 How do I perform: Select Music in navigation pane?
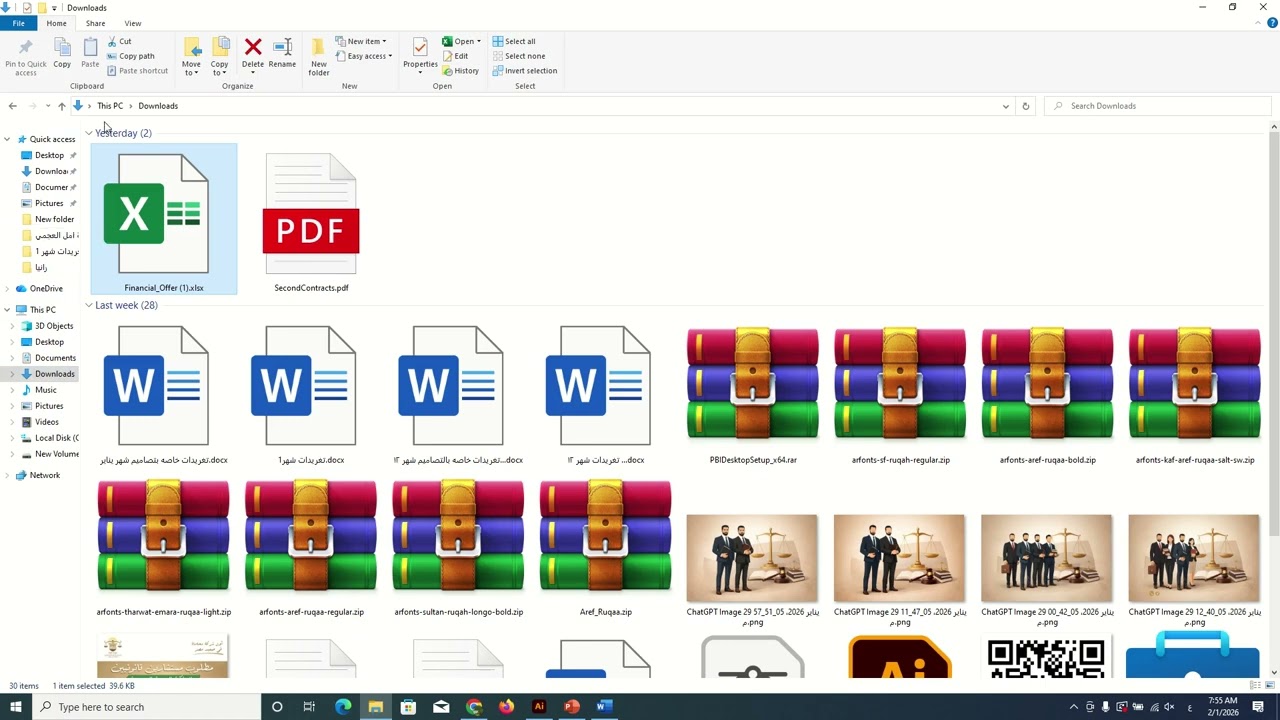point(46,390)
